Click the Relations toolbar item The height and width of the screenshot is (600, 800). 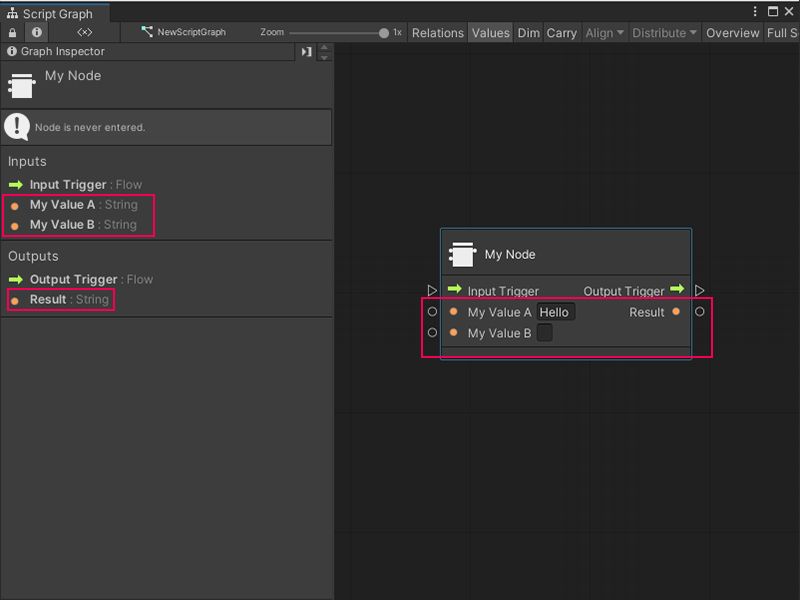click(438, 32)
